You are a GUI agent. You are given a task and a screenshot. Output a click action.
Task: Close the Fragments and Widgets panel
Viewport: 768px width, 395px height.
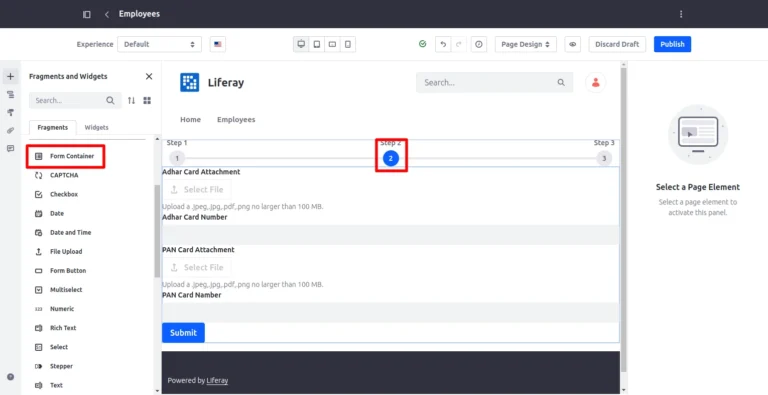tap(149, 76)
